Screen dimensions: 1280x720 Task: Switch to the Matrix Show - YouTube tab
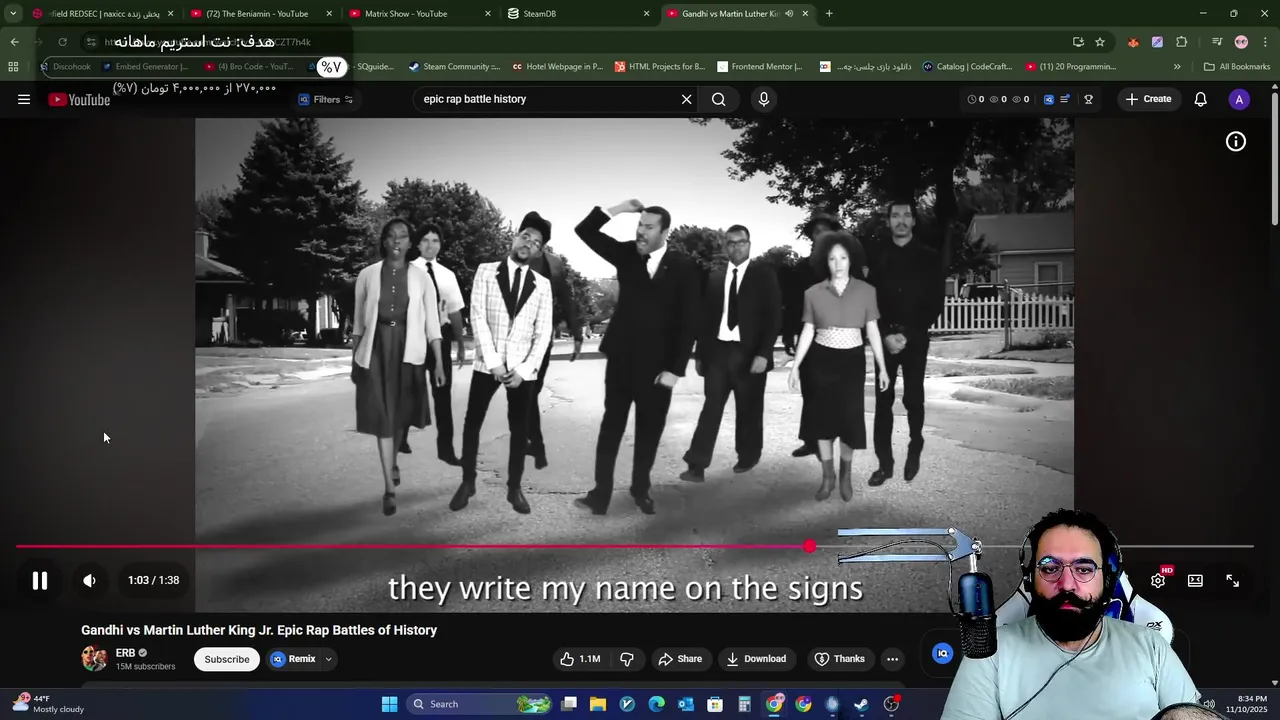420,14
